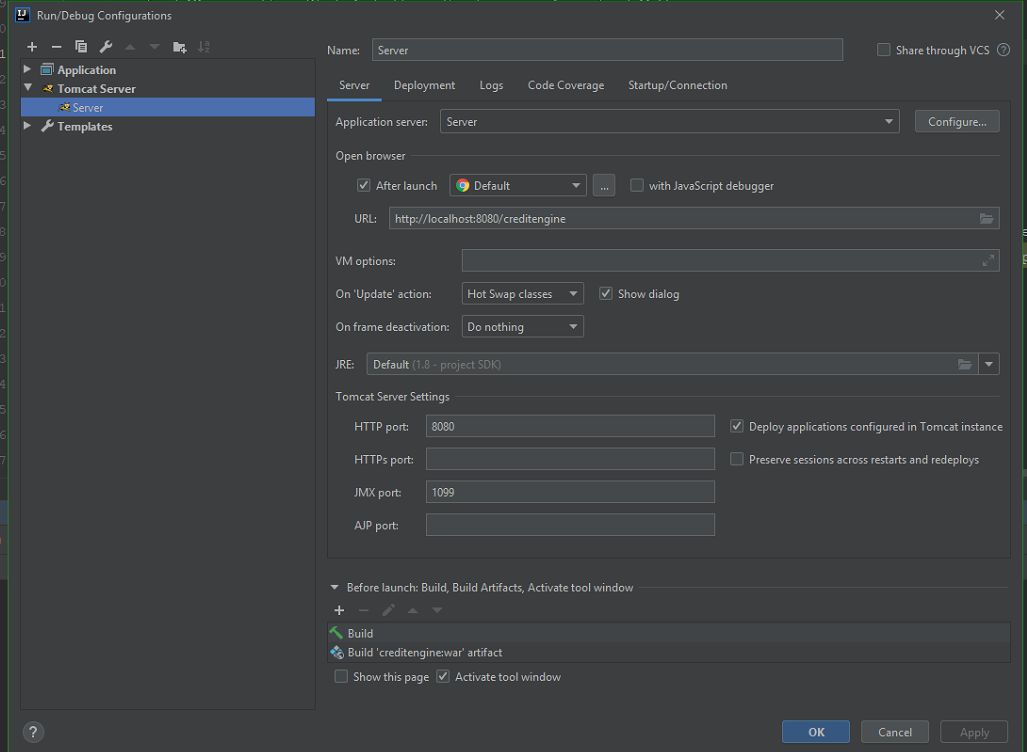Toggle Share through VCS checkbox
The width and height of the screenshot is (1027, 752).
[884, 50]
